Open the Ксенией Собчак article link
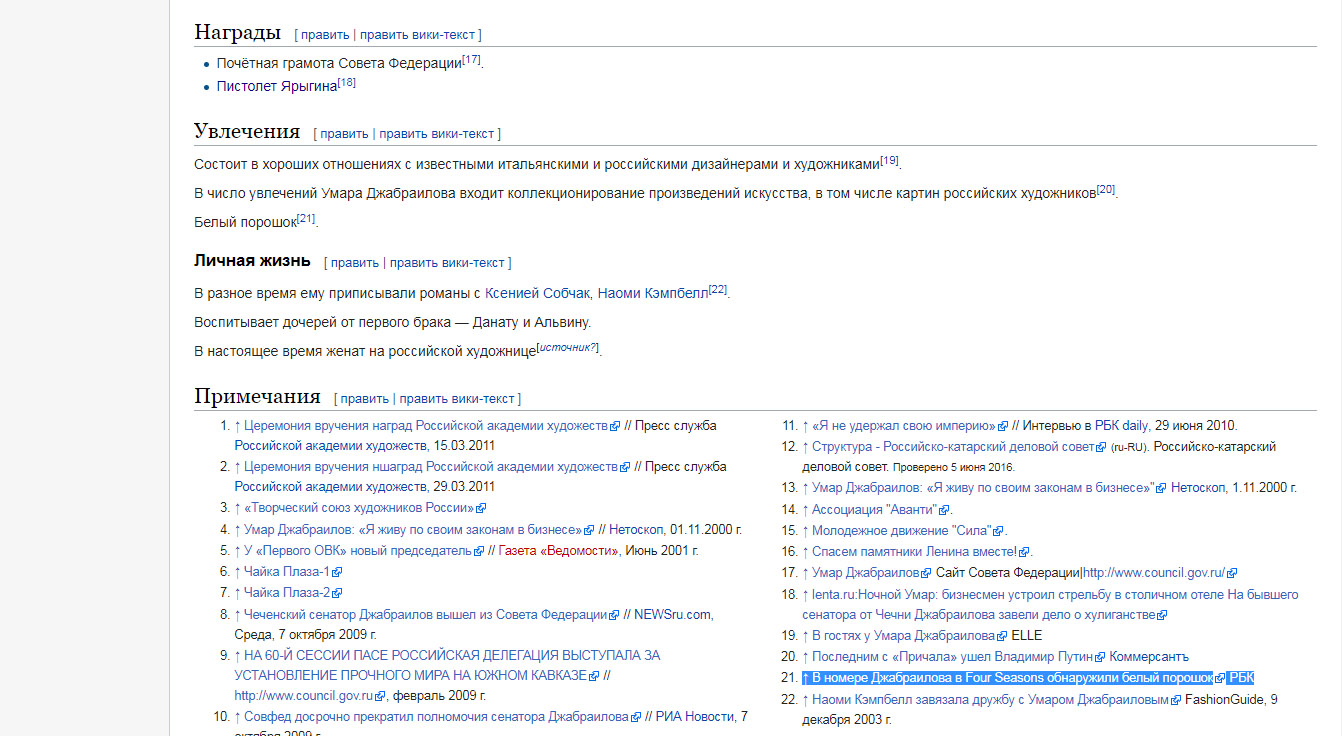The image size is (1342, 736). 538,293
